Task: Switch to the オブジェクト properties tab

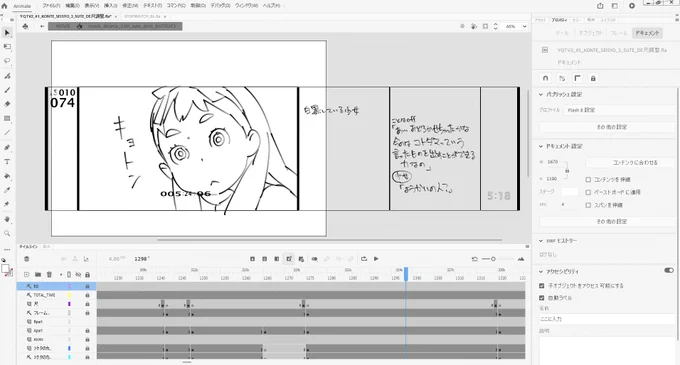Action: click(x=590, y=33)
